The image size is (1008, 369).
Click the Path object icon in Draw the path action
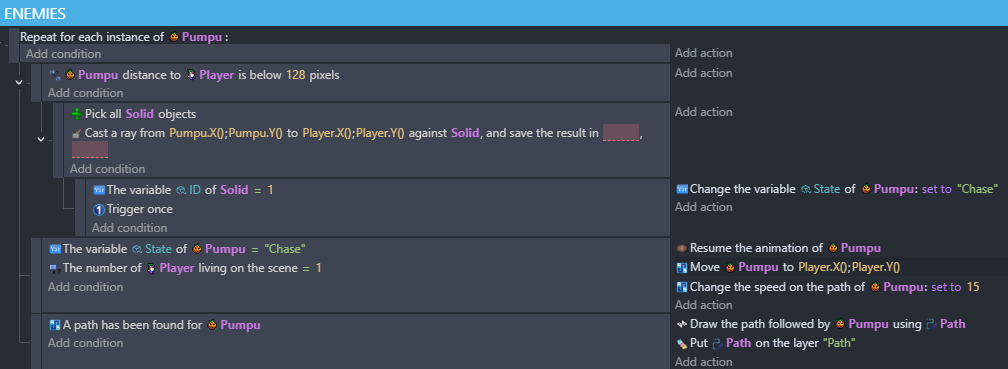[x=932, y=324]
